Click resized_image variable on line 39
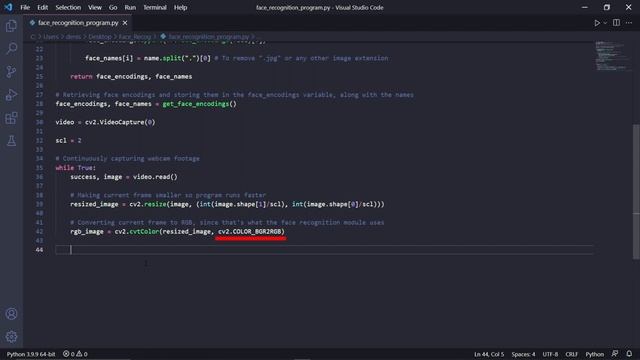This screenshot has height=360, width=640. point(94,204)
